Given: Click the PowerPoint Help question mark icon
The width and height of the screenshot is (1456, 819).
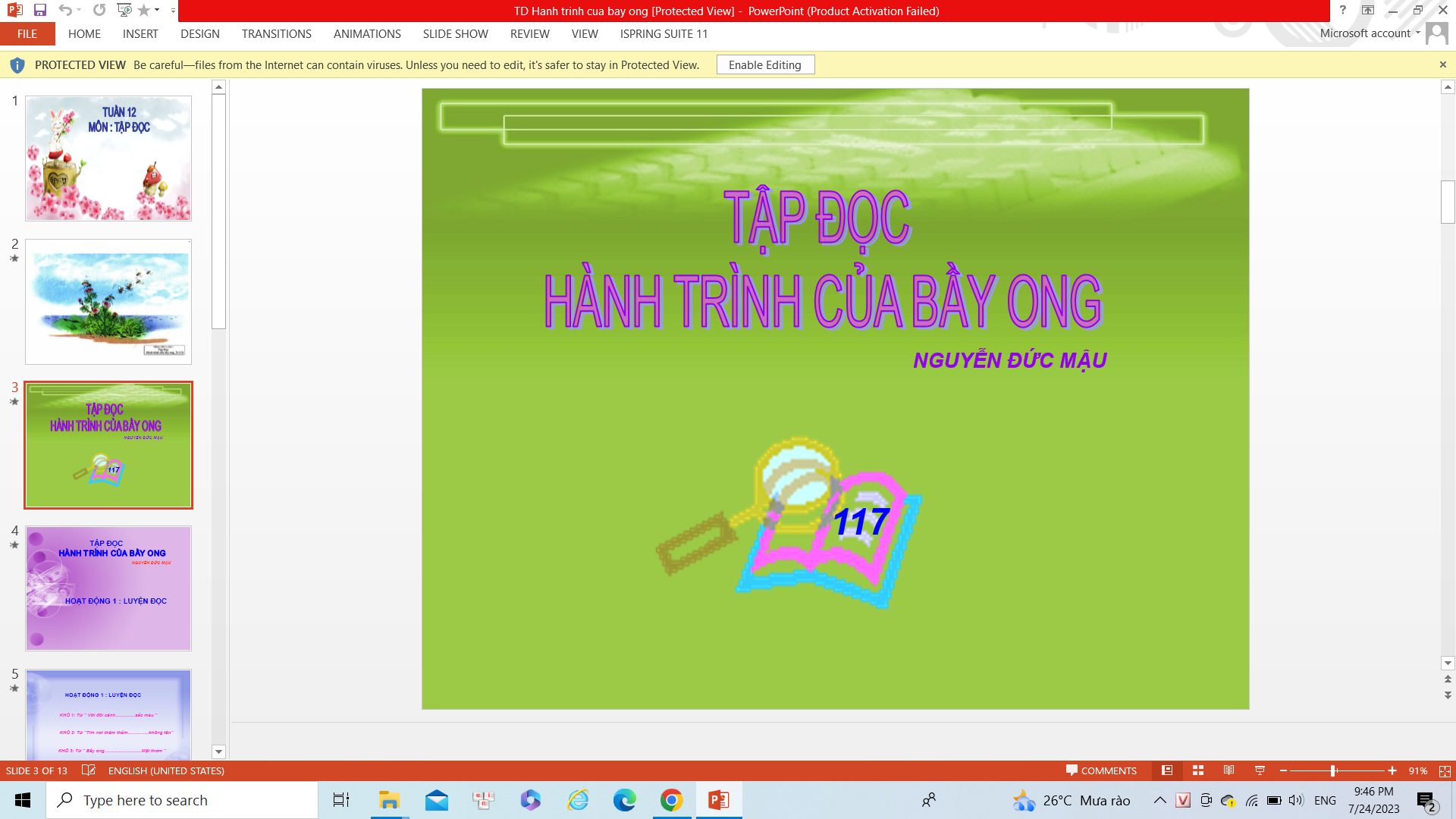Looking at the screenshot, I should [1342, 11].
